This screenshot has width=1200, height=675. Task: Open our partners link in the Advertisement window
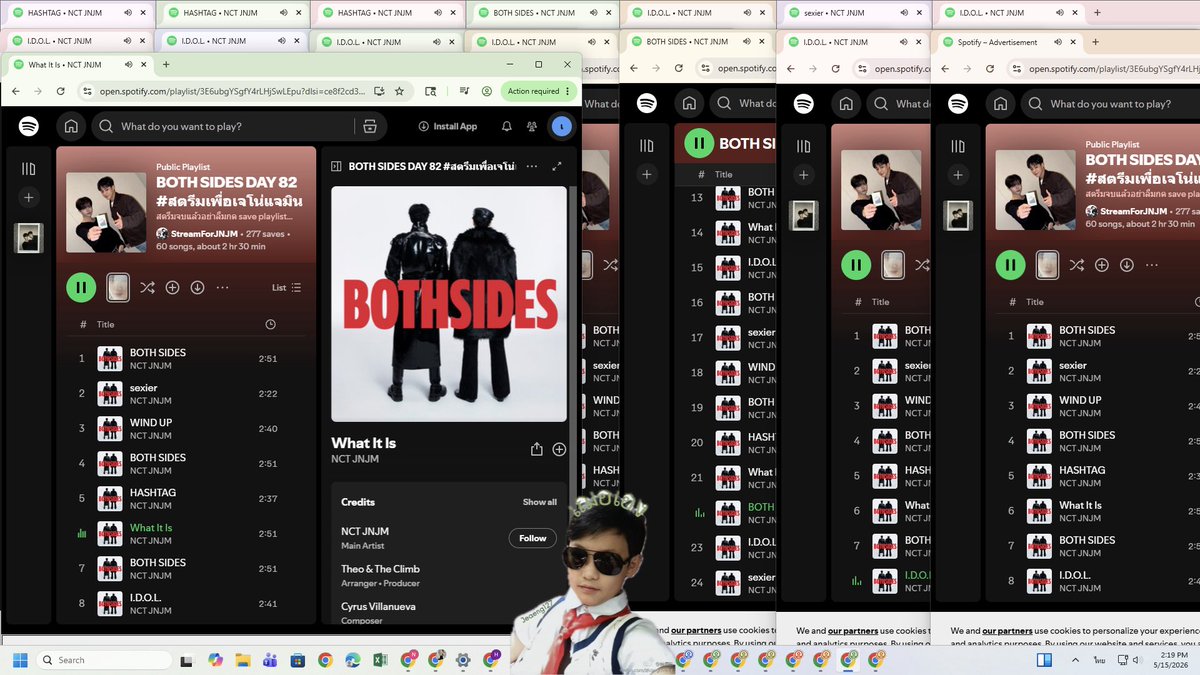[1007, 631]
